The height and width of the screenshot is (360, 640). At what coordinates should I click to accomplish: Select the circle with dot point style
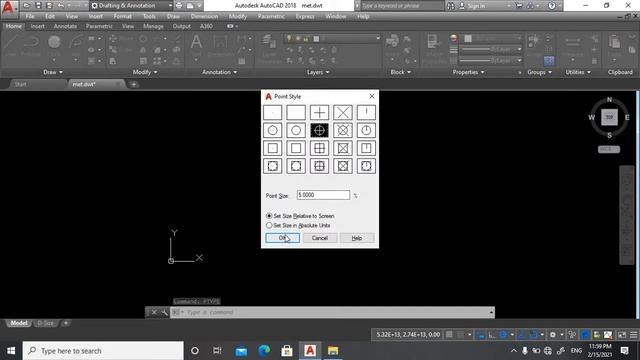tap(272, 130)
